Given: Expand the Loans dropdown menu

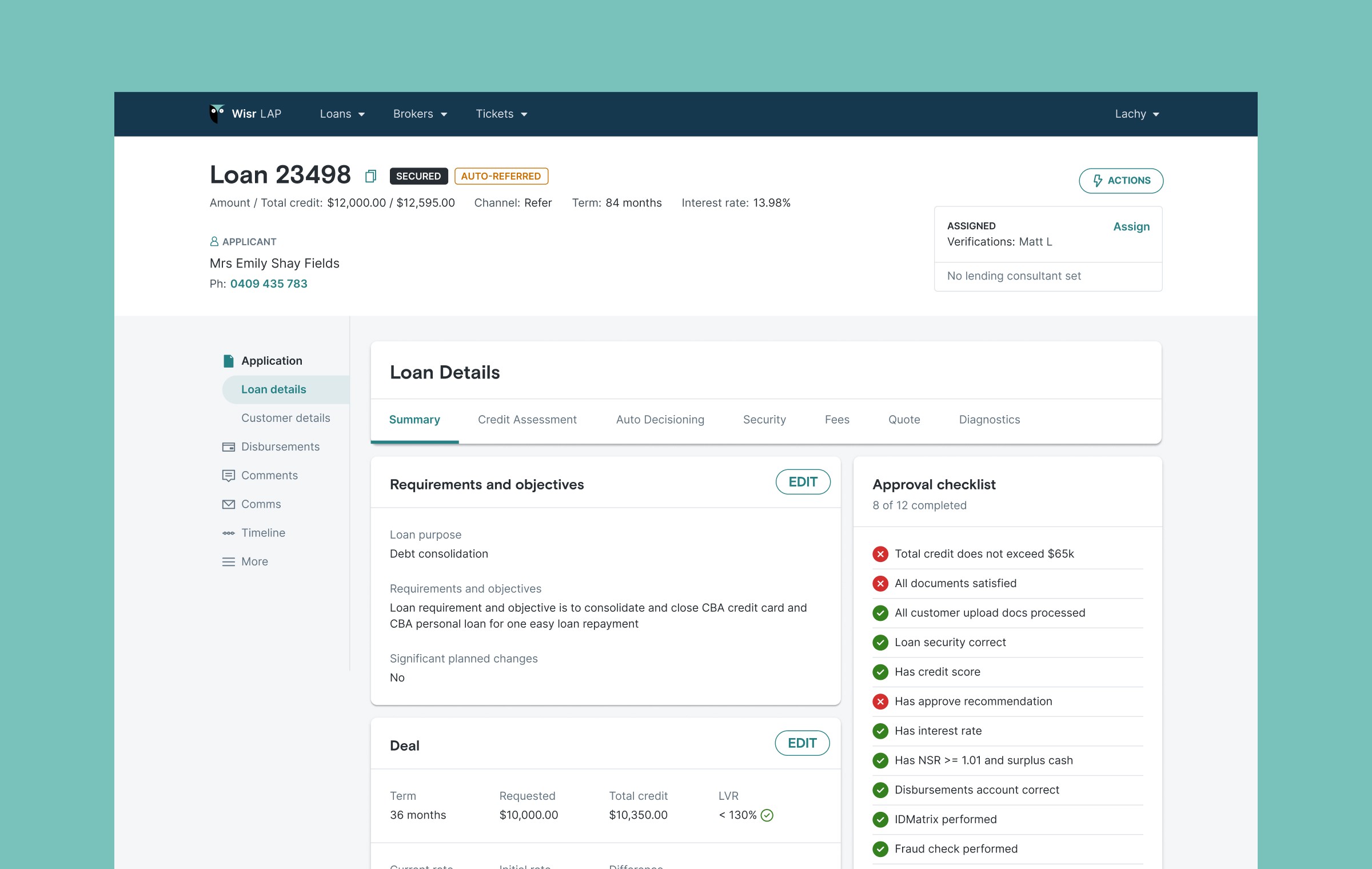Looking at the screenshot, I should click(342, 114).
